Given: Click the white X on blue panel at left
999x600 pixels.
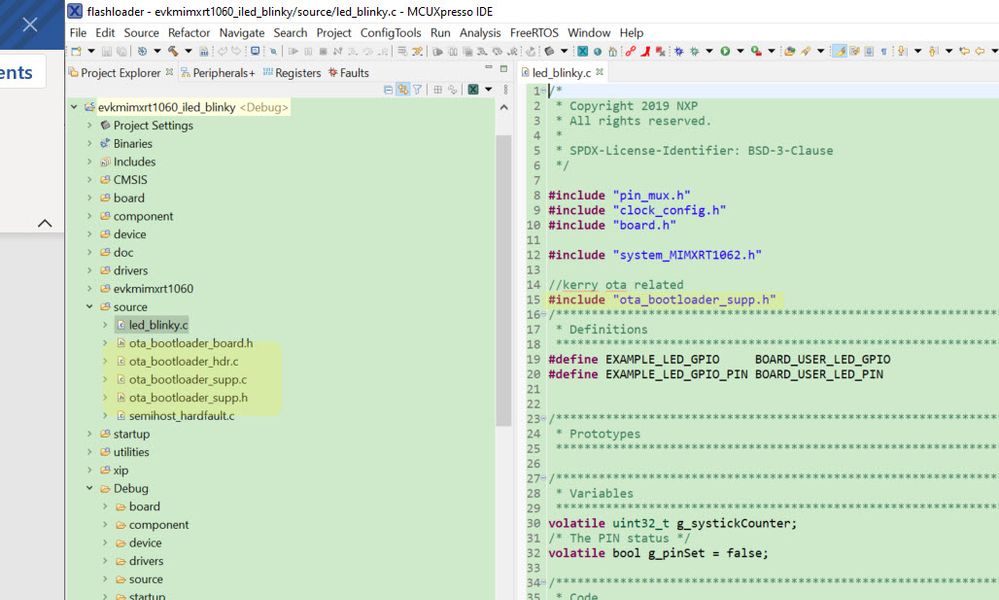Looking at the screenshot, I should pyautogui.click(x=30, y=24).
